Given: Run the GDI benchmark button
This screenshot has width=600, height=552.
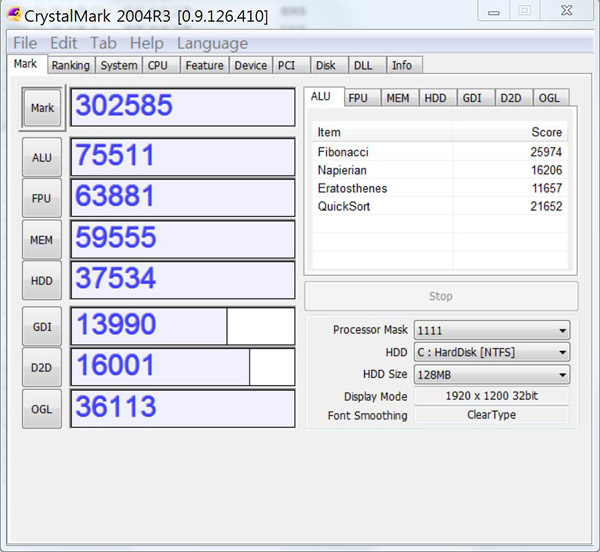Looking at the screenshot, I should click(x=42, y=327).
